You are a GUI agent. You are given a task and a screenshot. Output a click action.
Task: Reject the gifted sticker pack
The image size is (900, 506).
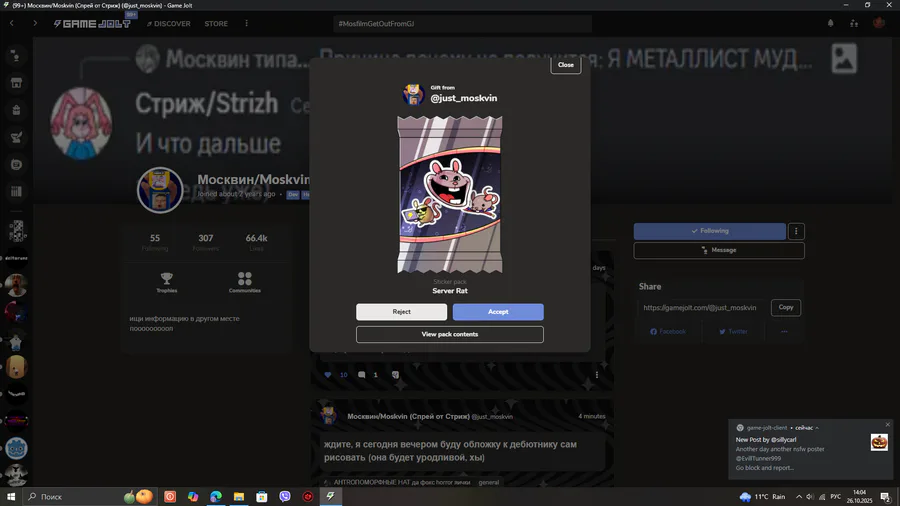click(x=401, y=312)
